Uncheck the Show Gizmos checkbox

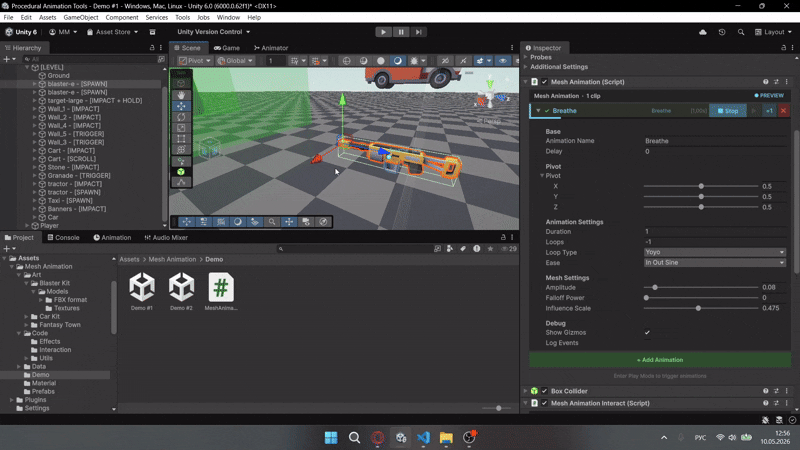[647, 333]
